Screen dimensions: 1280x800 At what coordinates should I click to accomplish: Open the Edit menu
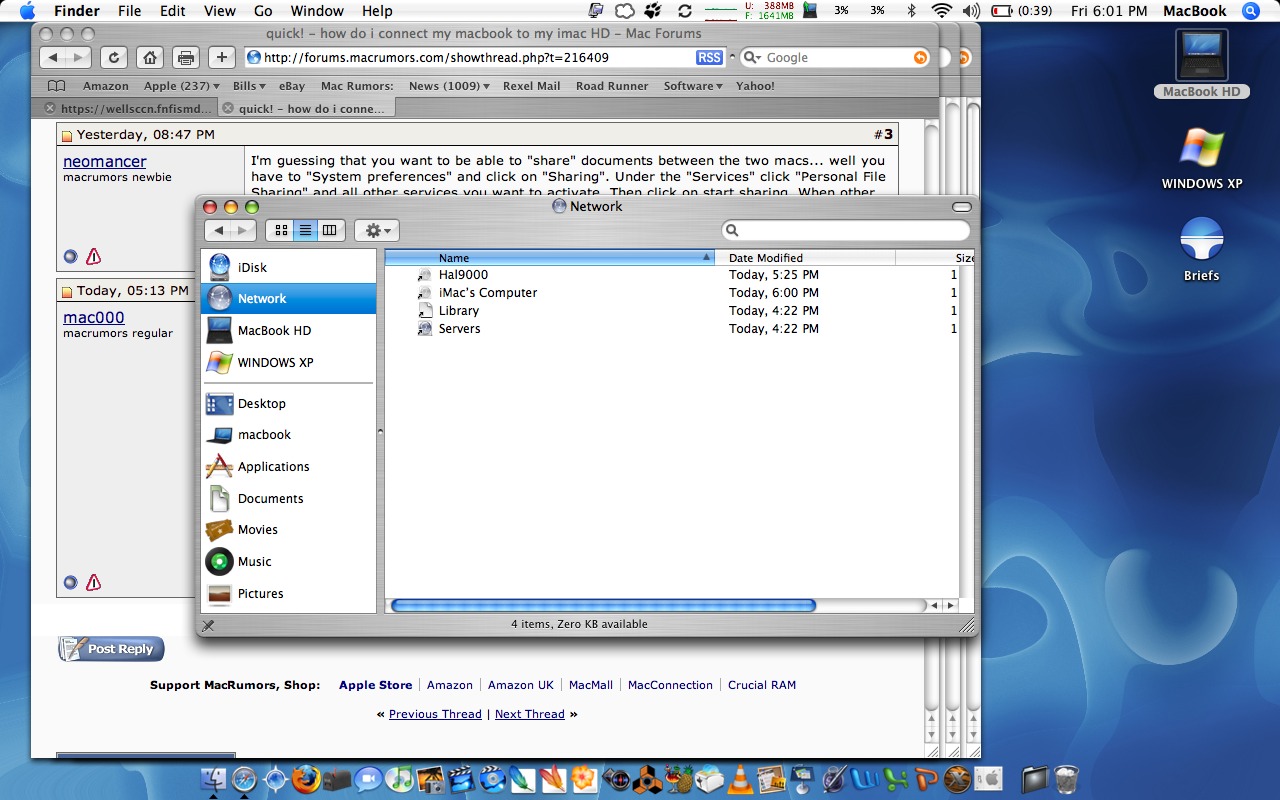tap(173, 11)
